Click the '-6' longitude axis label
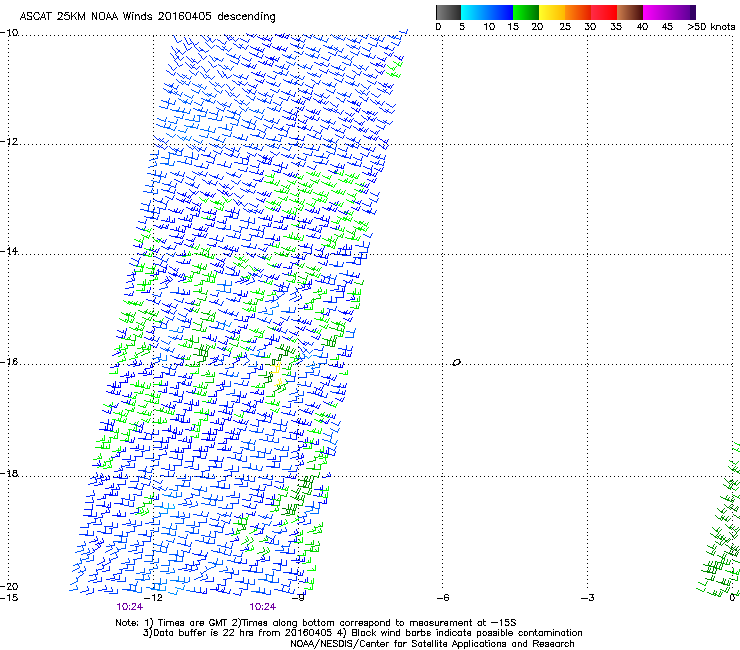 pyautogui.click(x=443, y=598)
